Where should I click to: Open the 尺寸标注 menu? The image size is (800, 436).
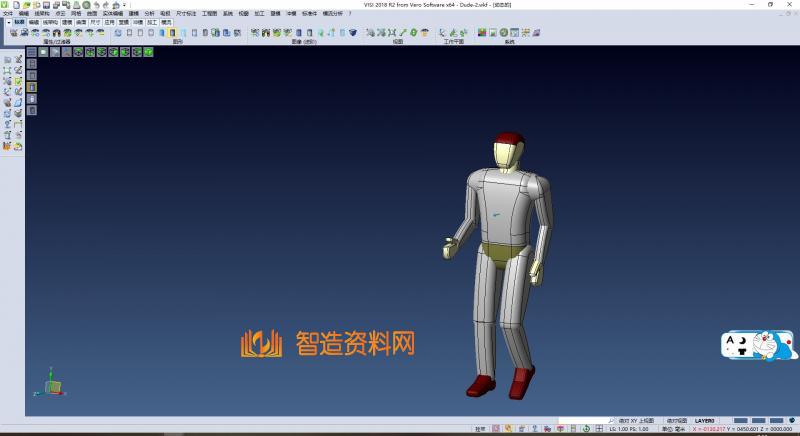point(186,13)
